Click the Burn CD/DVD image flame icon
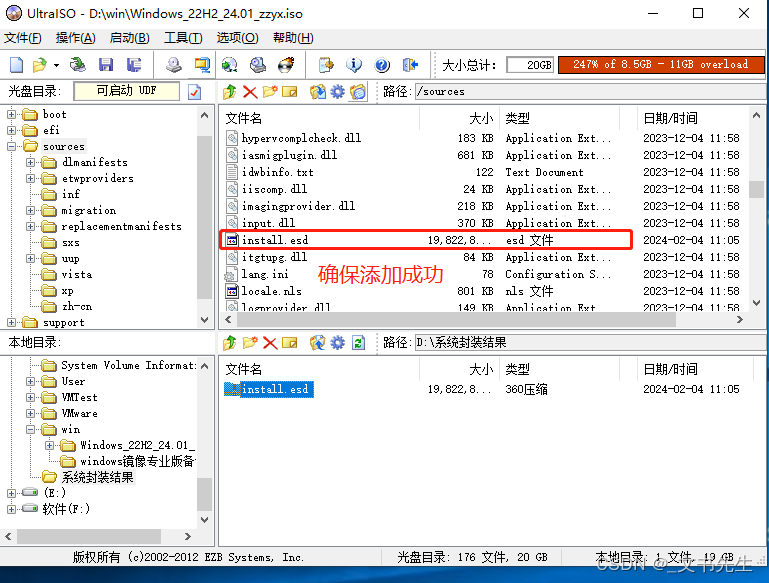This screenshot has width=769, height=583. point(286,65)
